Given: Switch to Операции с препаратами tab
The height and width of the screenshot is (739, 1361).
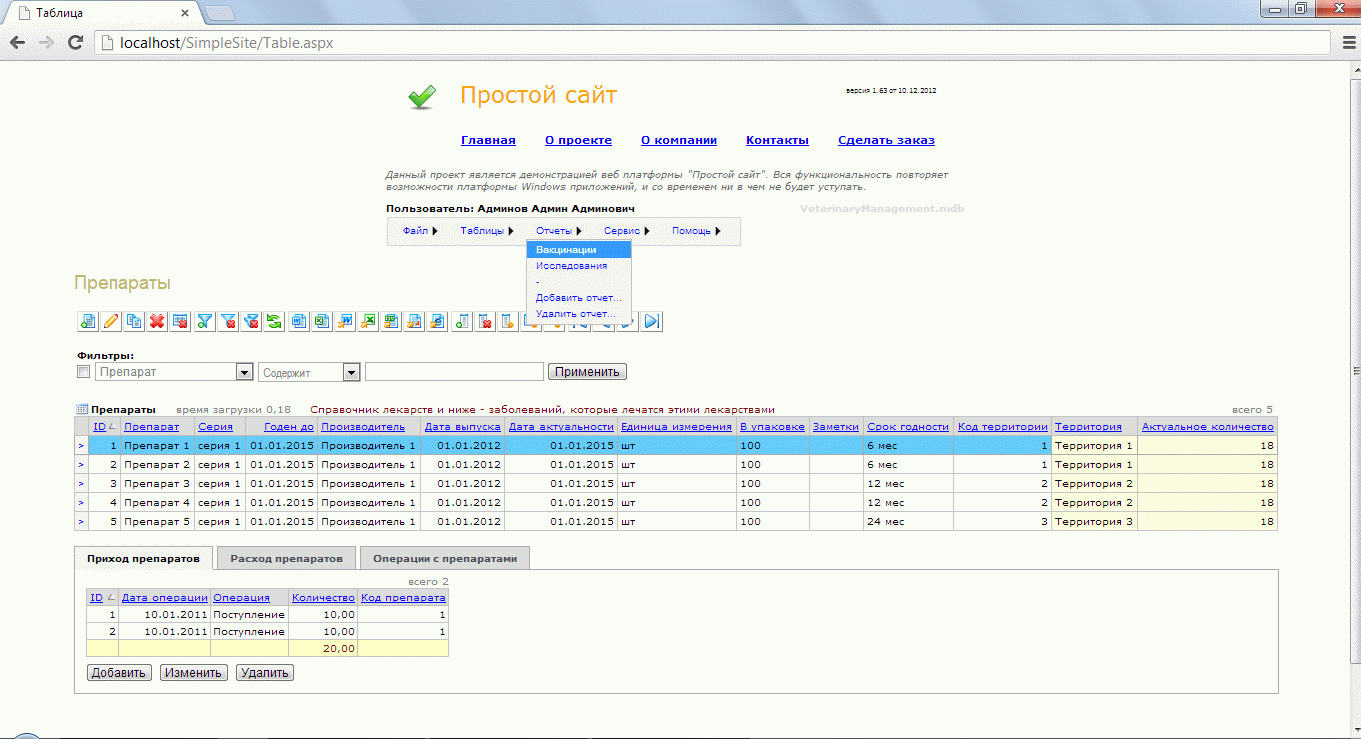Looking at the screenshot, I should (x=444, y=558).
